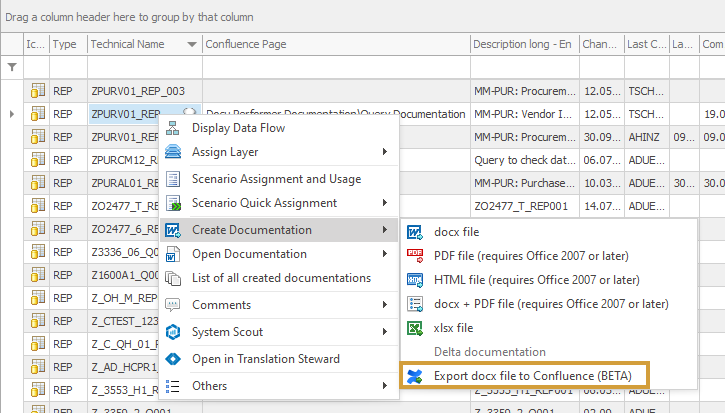This screenshot has height=413, width=725.
Task: Click the PDF file icon in submenu
Action: [415, 255]
